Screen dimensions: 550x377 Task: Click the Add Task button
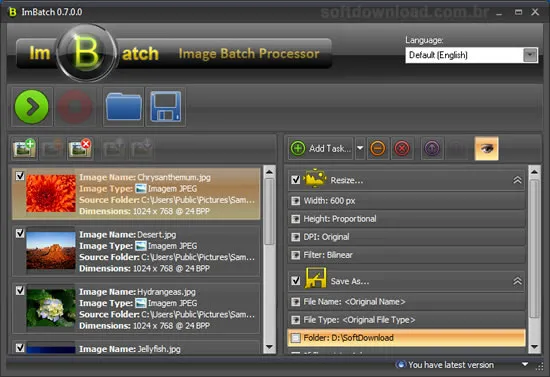point(321,148)
